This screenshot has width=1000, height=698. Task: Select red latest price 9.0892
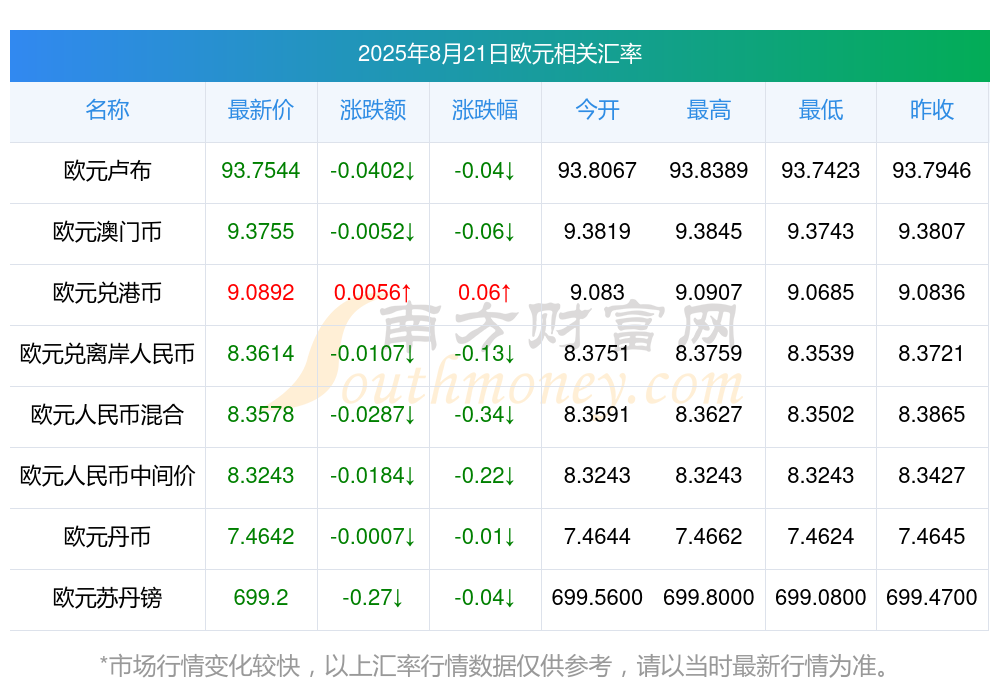point(260,292)
